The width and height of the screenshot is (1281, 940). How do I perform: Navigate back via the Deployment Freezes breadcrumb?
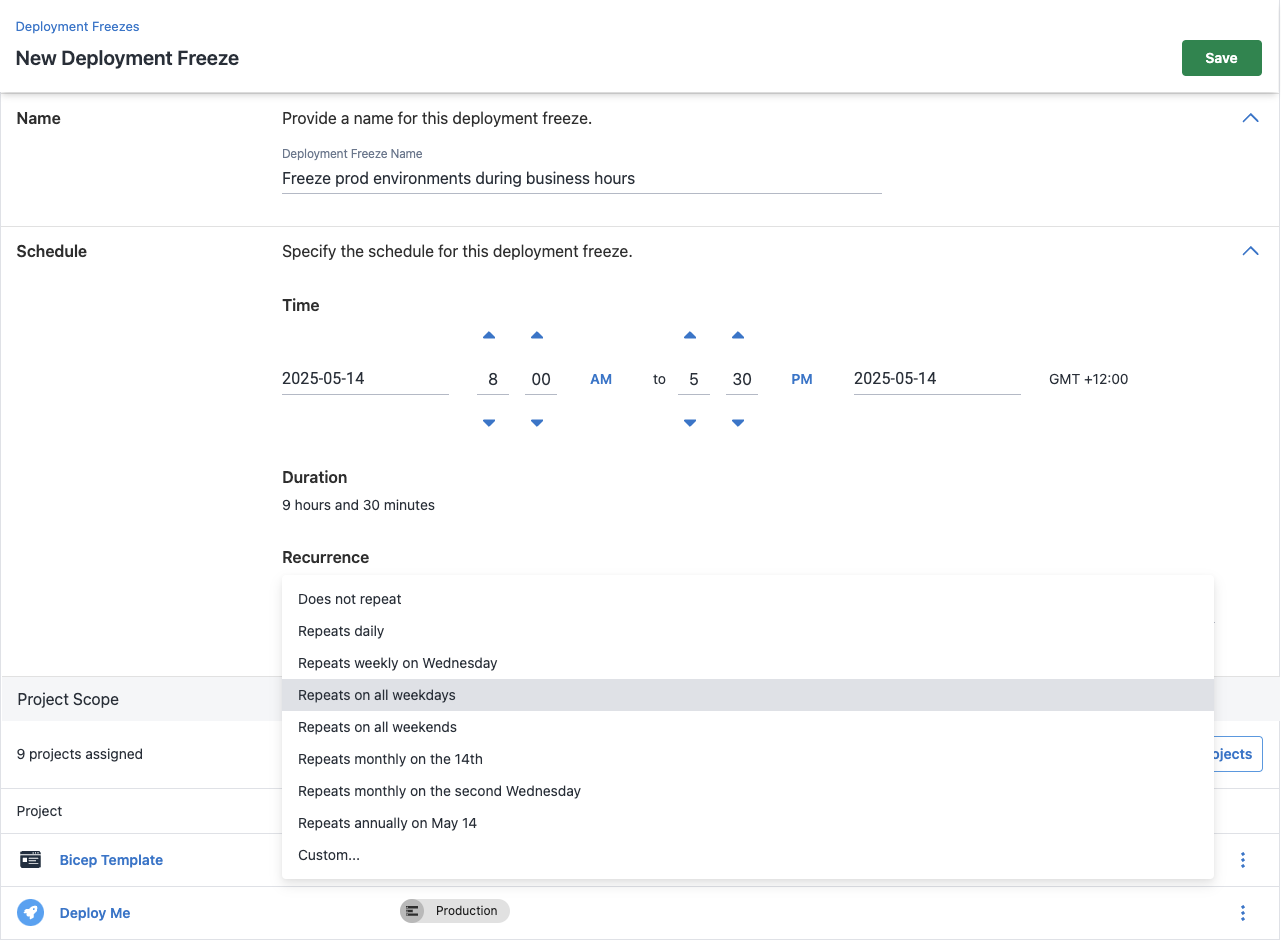click(x=77, y=26)
